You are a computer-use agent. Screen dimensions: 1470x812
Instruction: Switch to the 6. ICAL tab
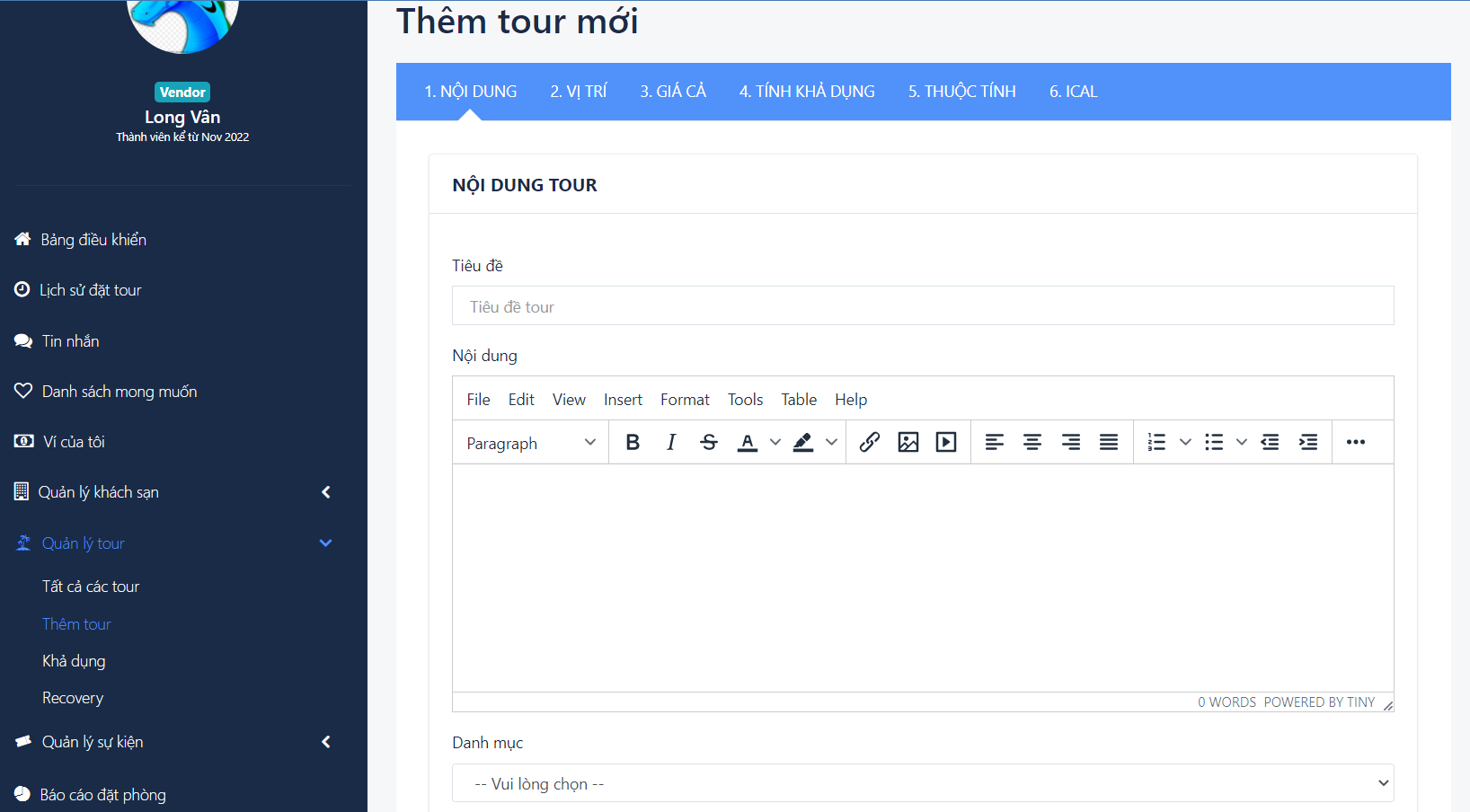click(1073, 92)
